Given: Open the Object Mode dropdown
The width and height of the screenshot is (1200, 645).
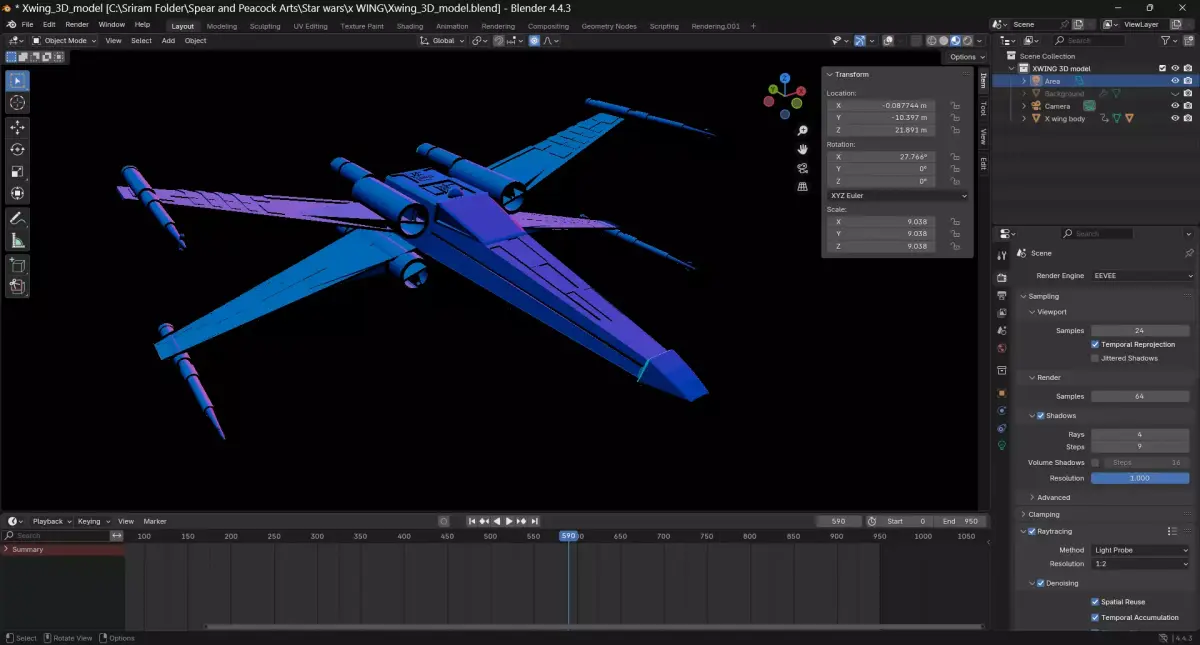Looking at the screenshot, I should tap(64, 41).
